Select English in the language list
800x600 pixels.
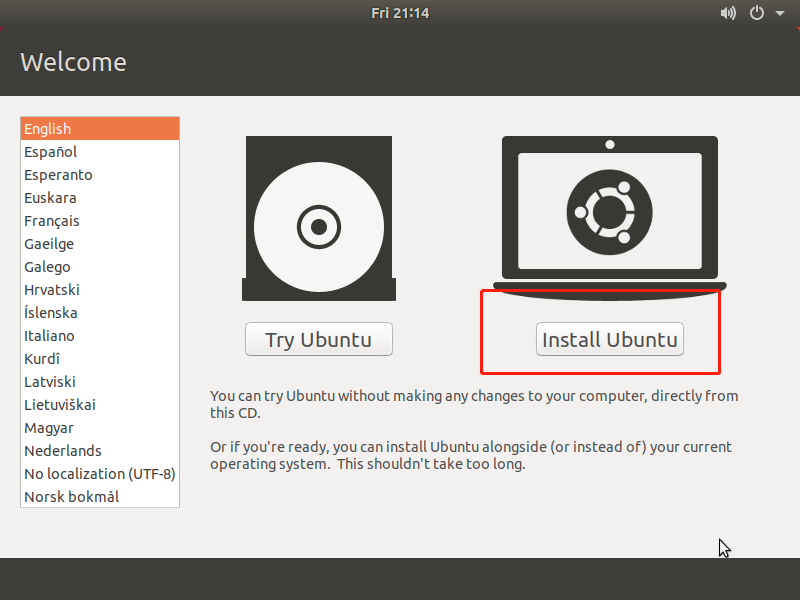(100, 129)
